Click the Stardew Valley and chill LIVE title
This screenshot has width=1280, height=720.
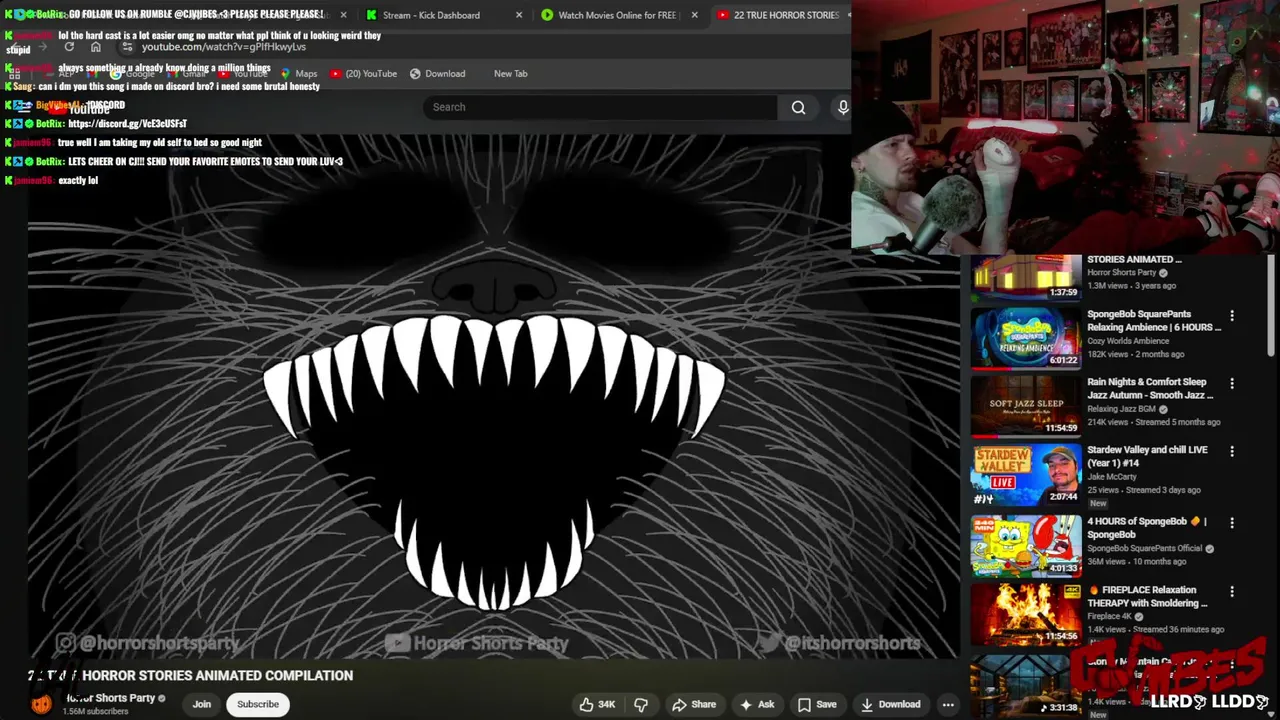click(x=1147, y=456)
